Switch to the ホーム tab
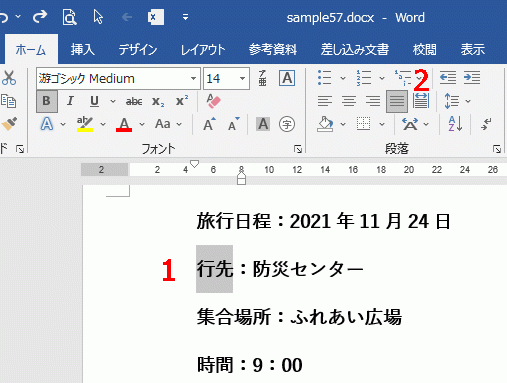This screenshot has width=507, height=383. coord(31,50)
